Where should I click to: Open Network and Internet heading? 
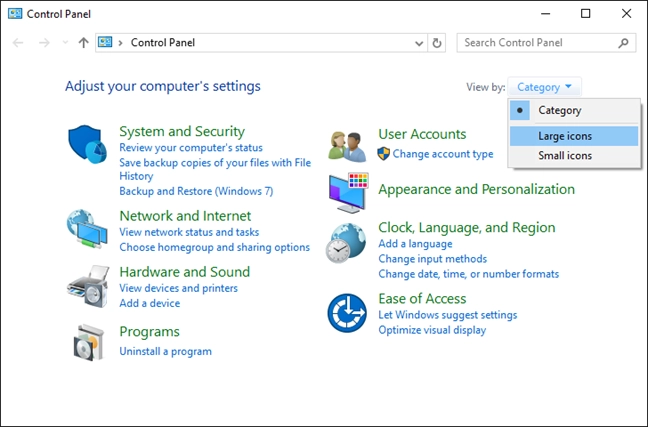pos(185,216)
